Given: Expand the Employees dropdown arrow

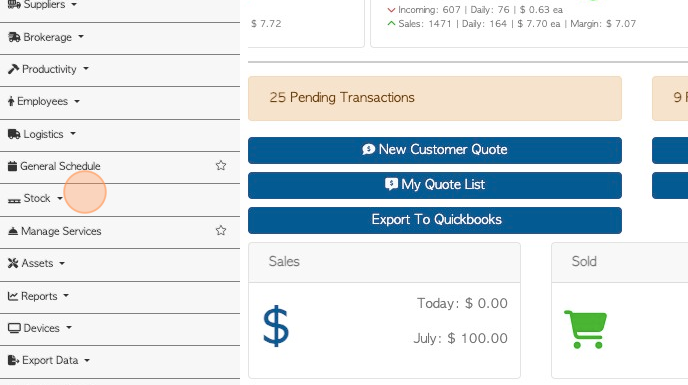Looking at the screenshot, I should coord(77,101).
